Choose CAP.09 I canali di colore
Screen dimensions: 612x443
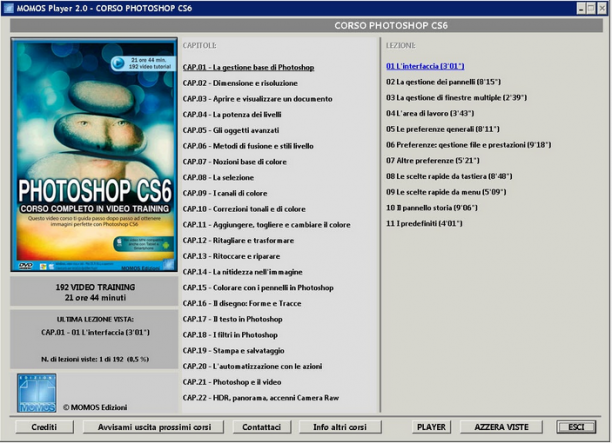point(225,193)
